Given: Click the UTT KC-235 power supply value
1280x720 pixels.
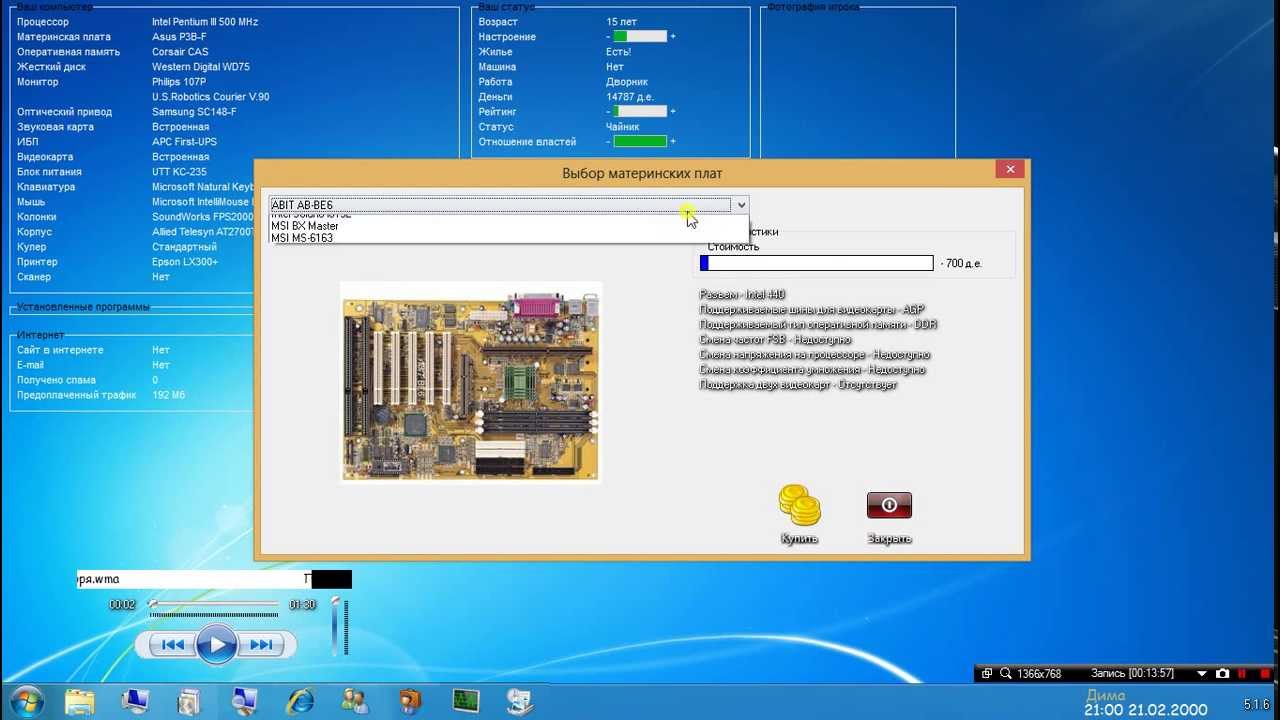Looking at the screenshot, I should pyautogui.click(x=179, y=172).
